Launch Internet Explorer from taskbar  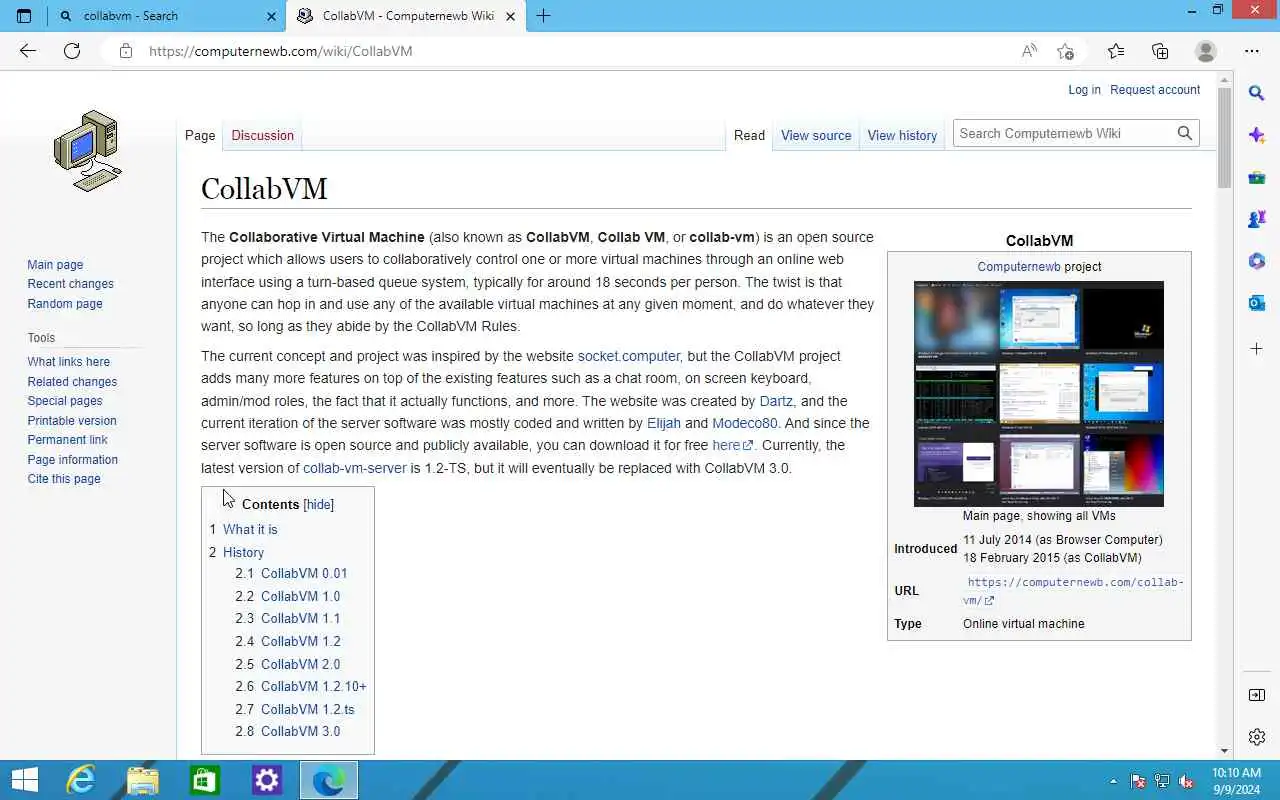(81, 780)
